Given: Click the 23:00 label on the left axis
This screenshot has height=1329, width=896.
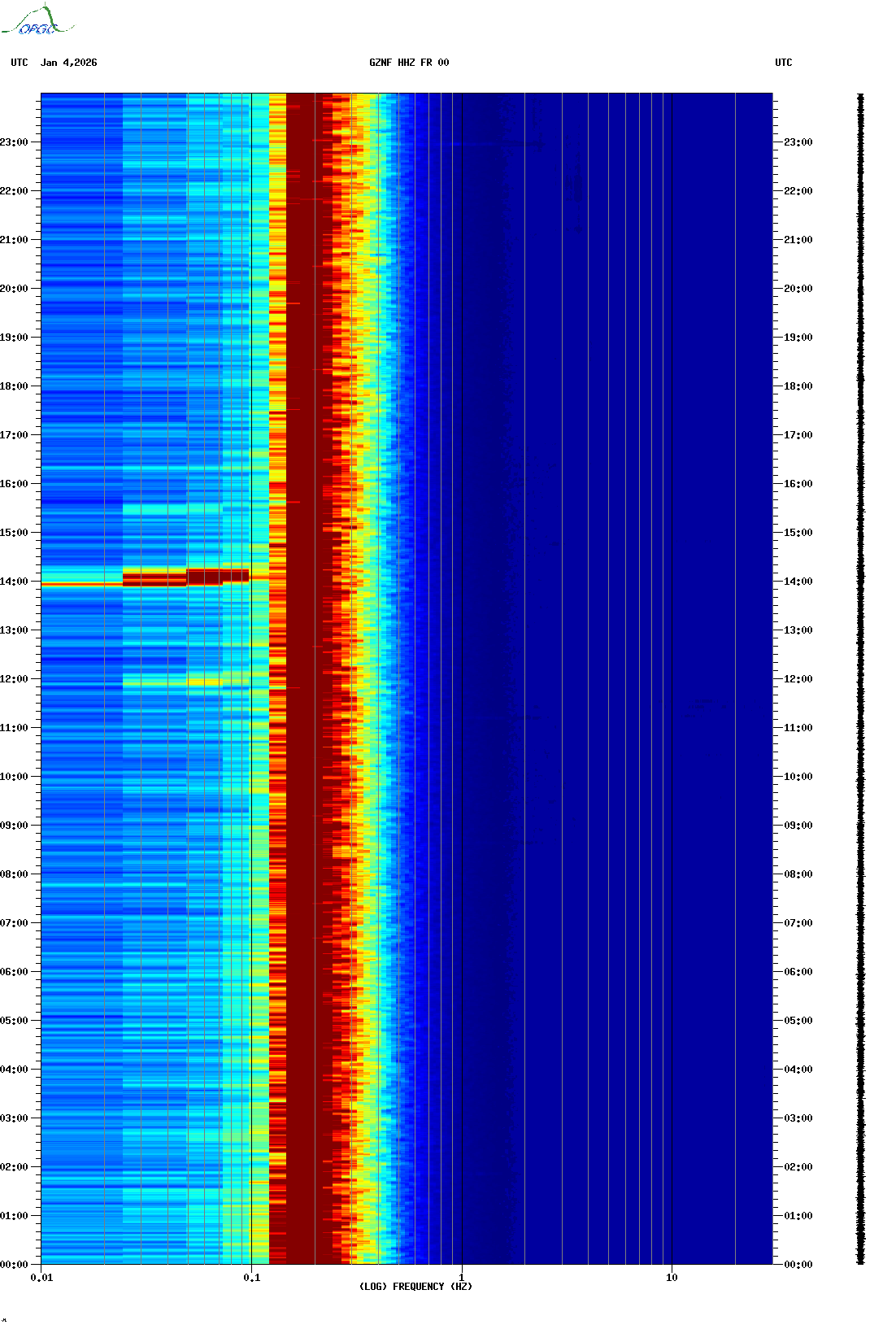Looking at the screenshot, I should coord(14,142).
